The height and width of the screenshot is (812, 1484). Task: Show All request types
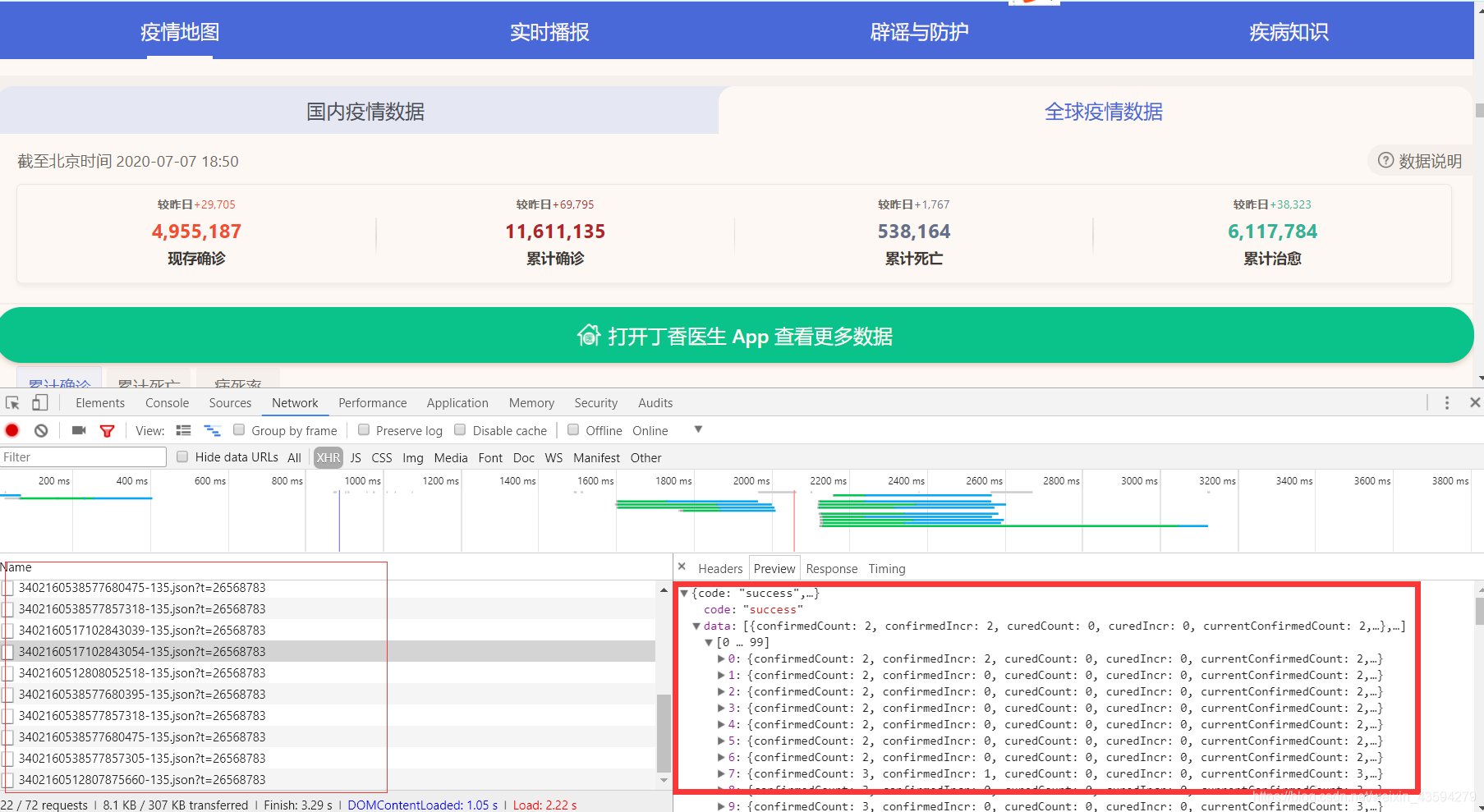tap(294, 457)
